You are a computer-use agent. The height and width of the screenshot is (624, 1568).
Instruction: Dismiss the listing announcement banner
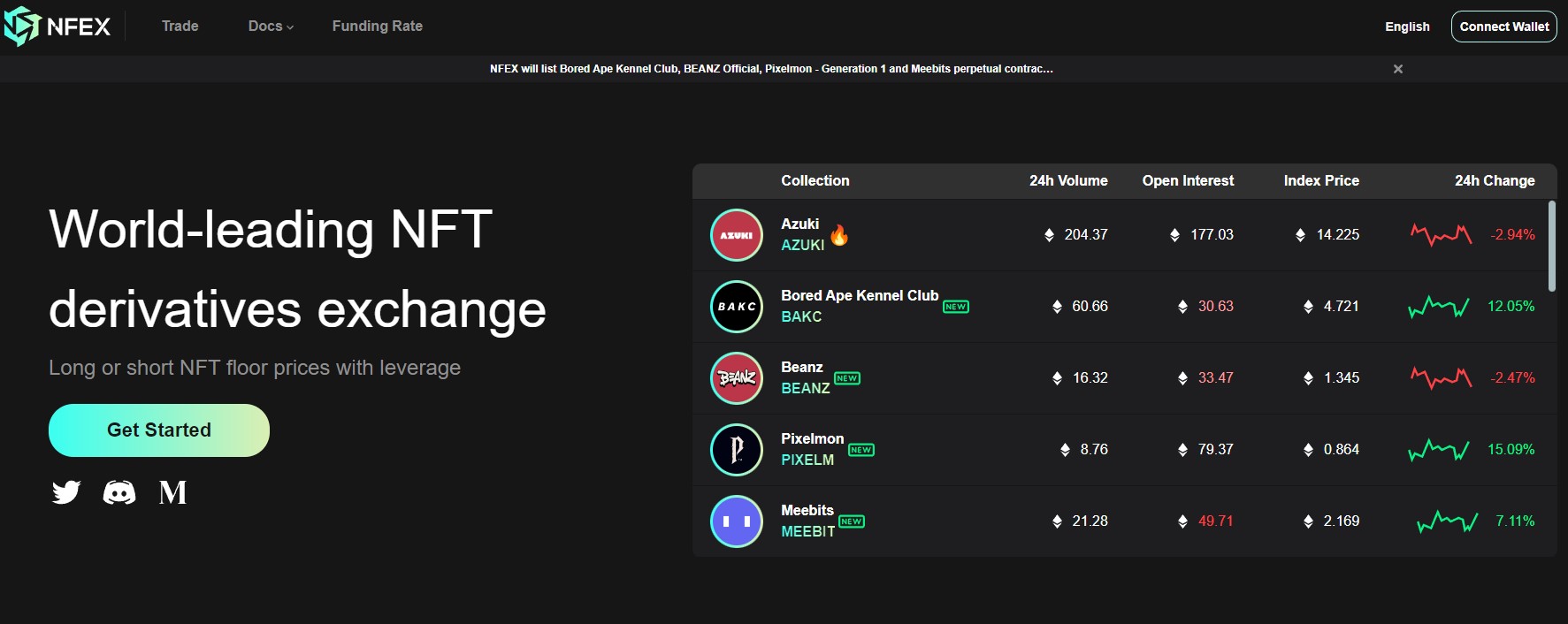[x=1398, y=69]
